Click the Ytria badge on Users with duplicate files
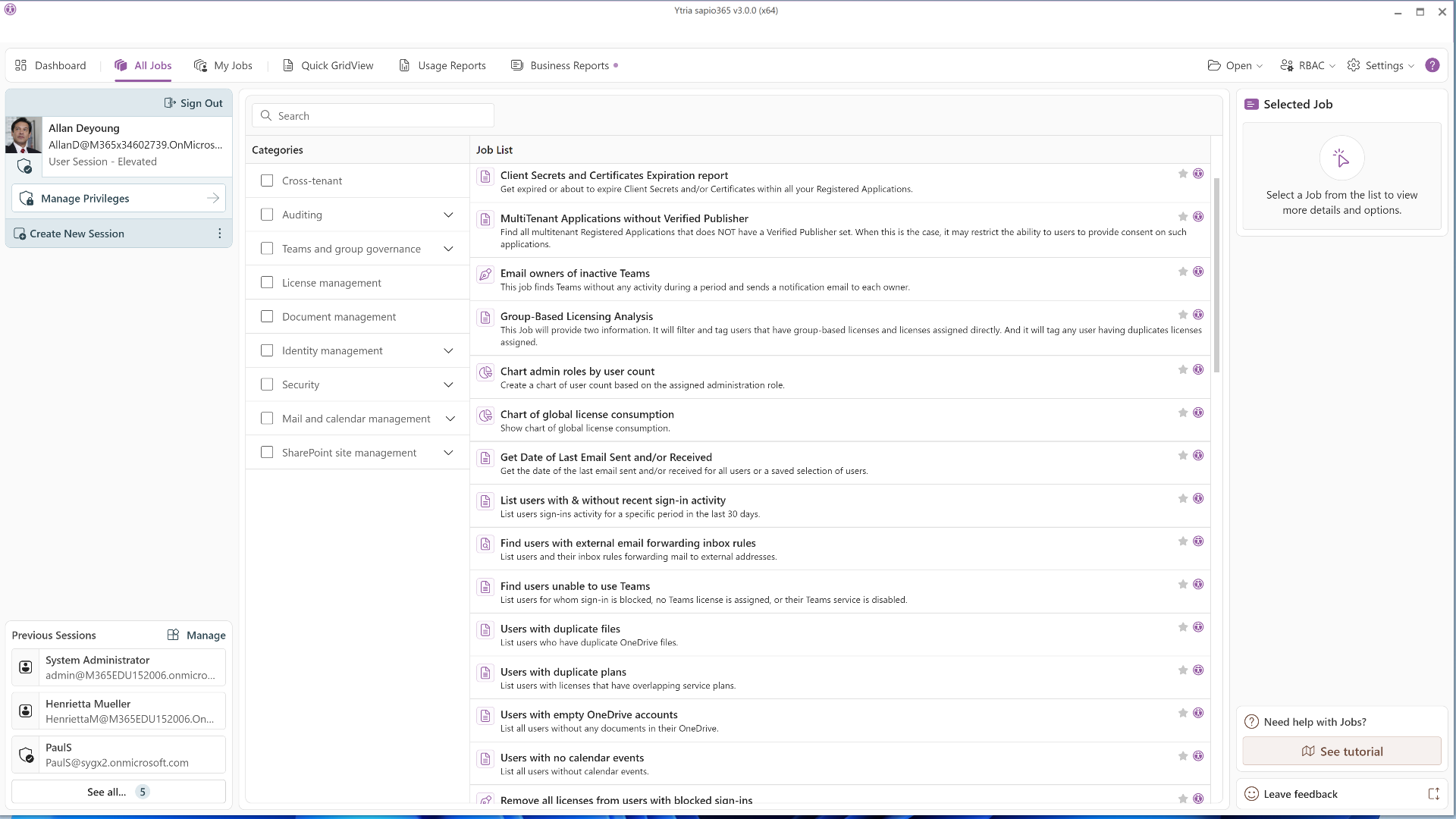 click(x=1198, y=627)
